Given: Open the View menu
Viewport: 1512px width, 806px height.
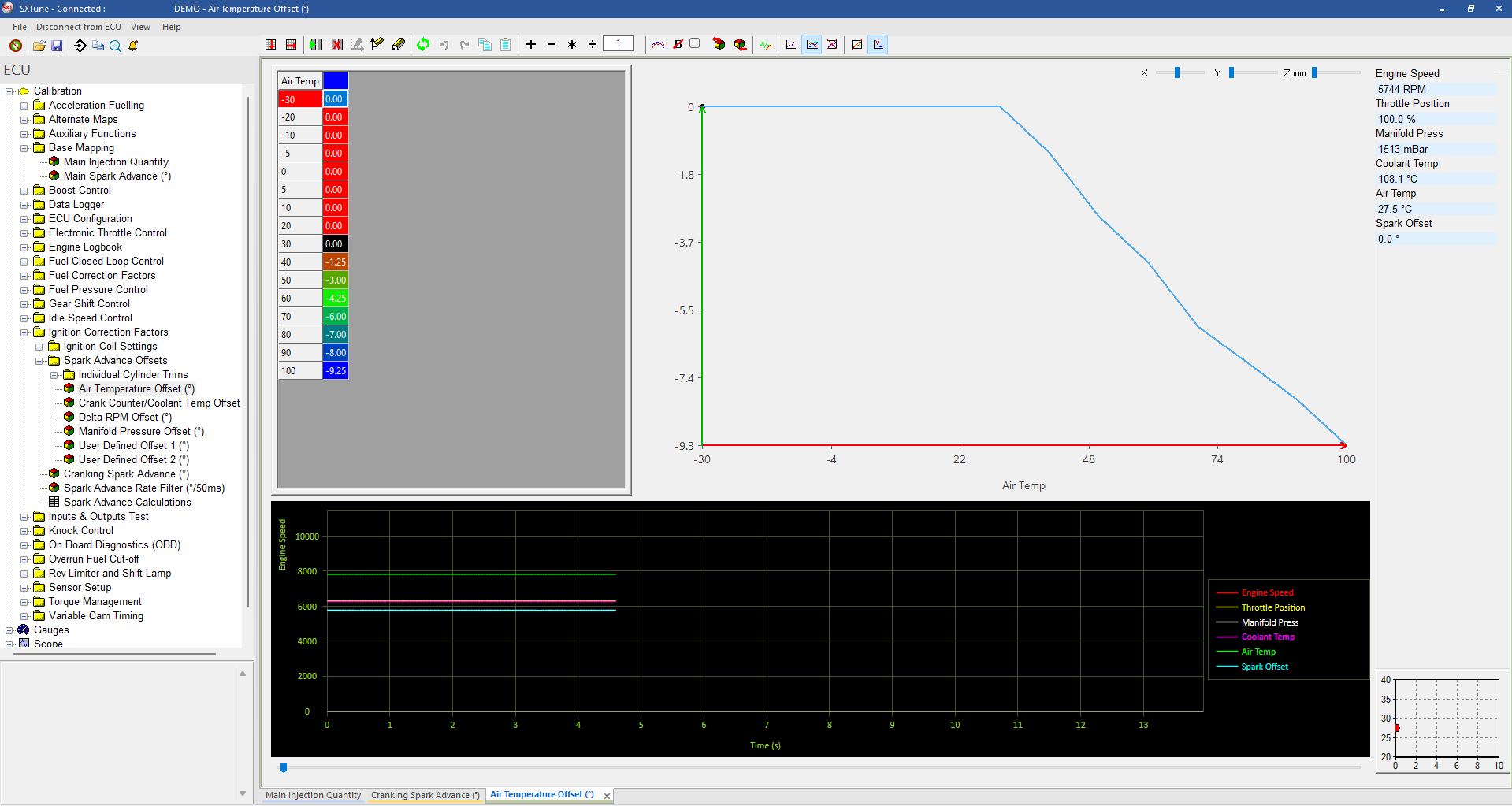Looking at the screenshot, I should 140,27.
